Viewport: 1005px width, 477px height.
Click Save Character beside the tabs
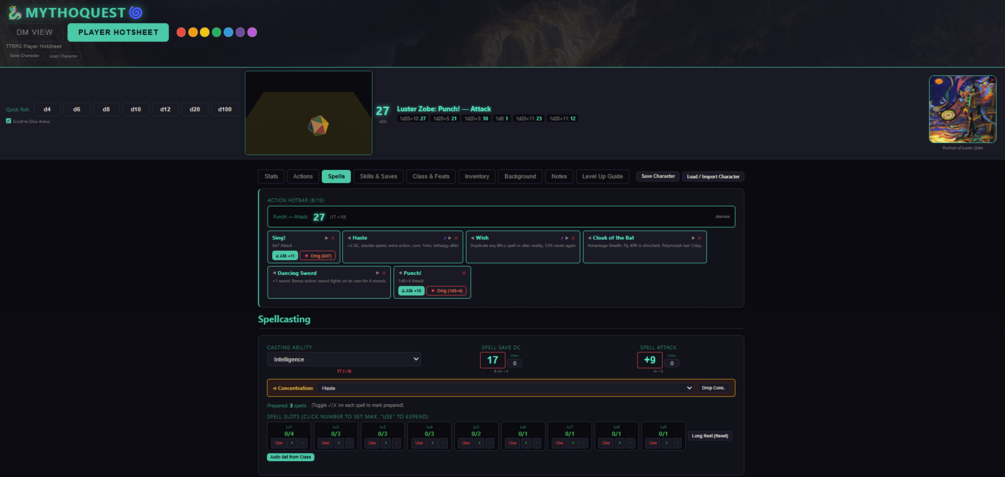click(658, 176)
